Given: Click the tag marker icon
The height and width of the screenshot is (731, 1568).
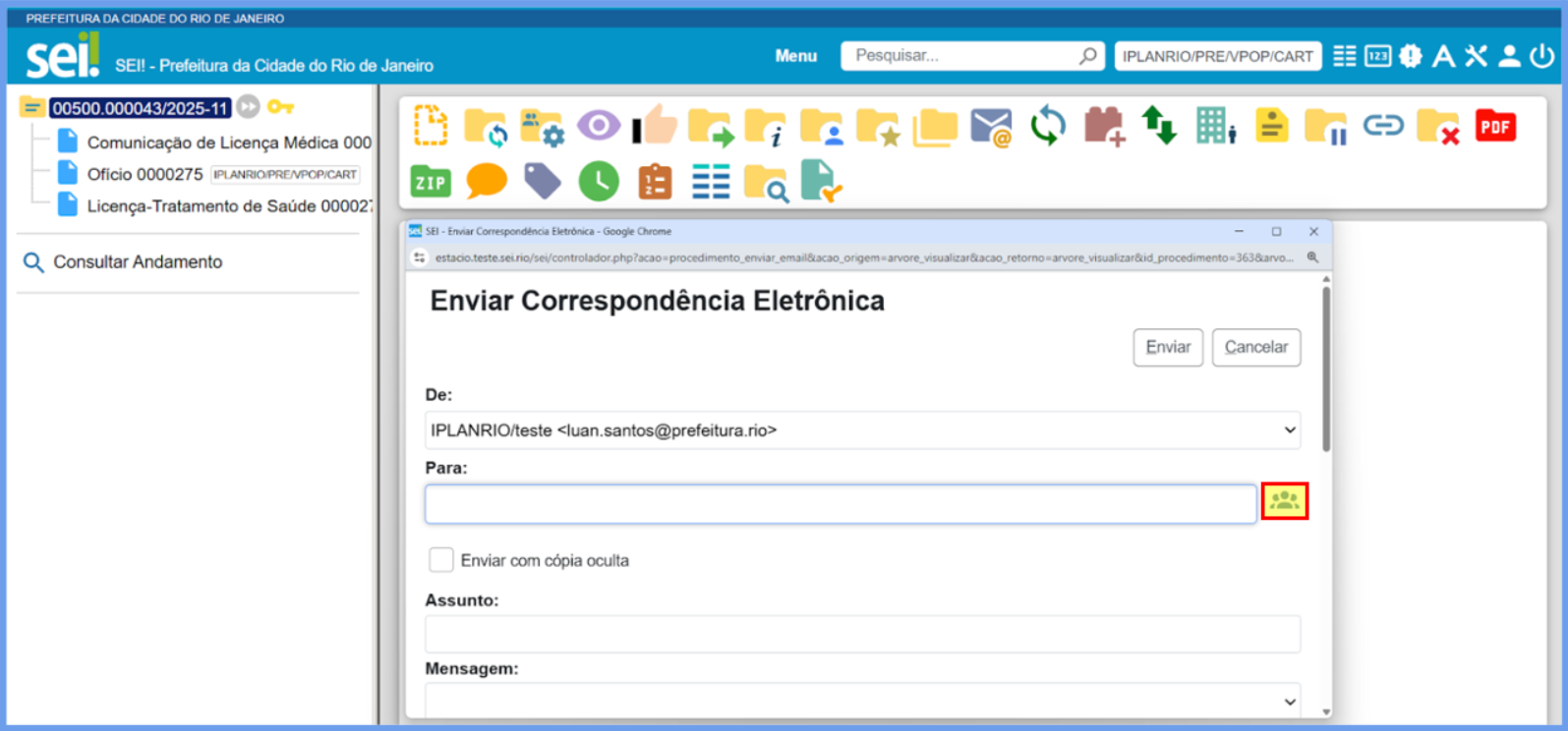Looking at the screenshot, I should 542,181.
